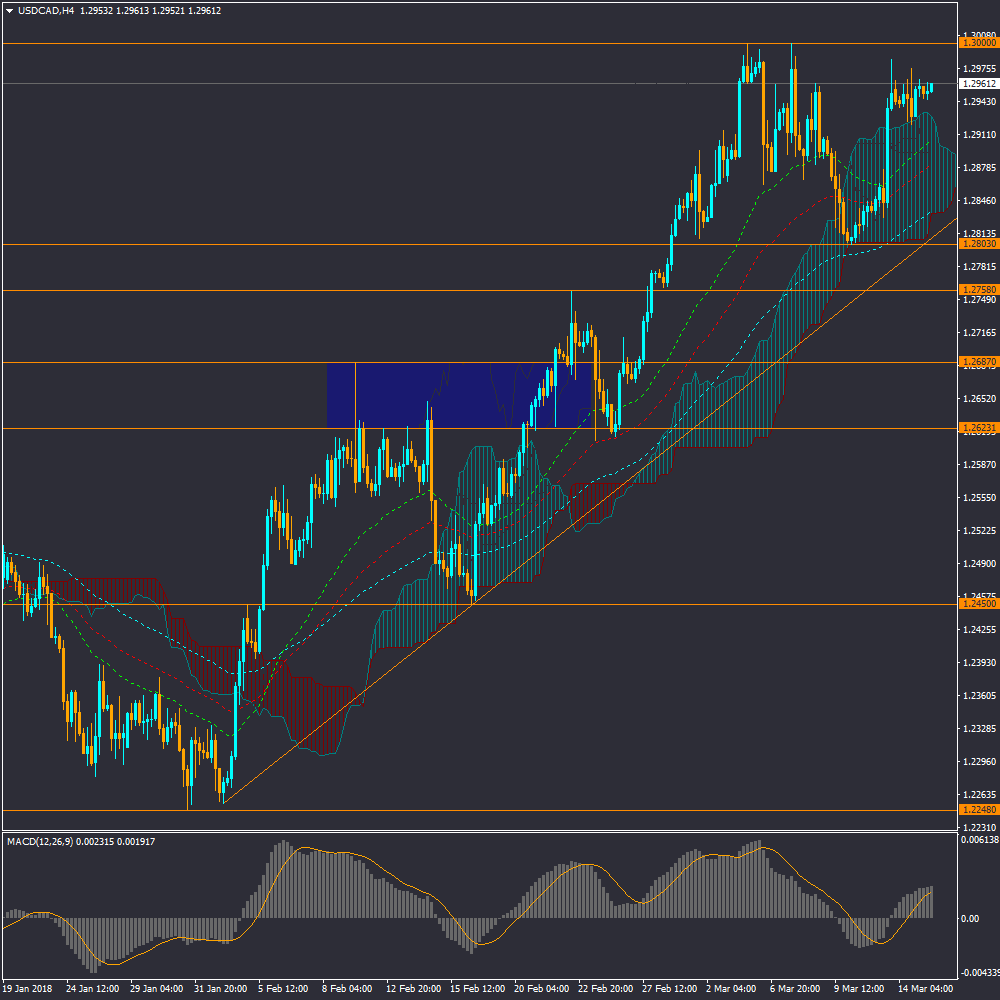1000x1000 pixels.
Task: Click the 5 Feb 12:00 time label
Action: tap(284, 988)
